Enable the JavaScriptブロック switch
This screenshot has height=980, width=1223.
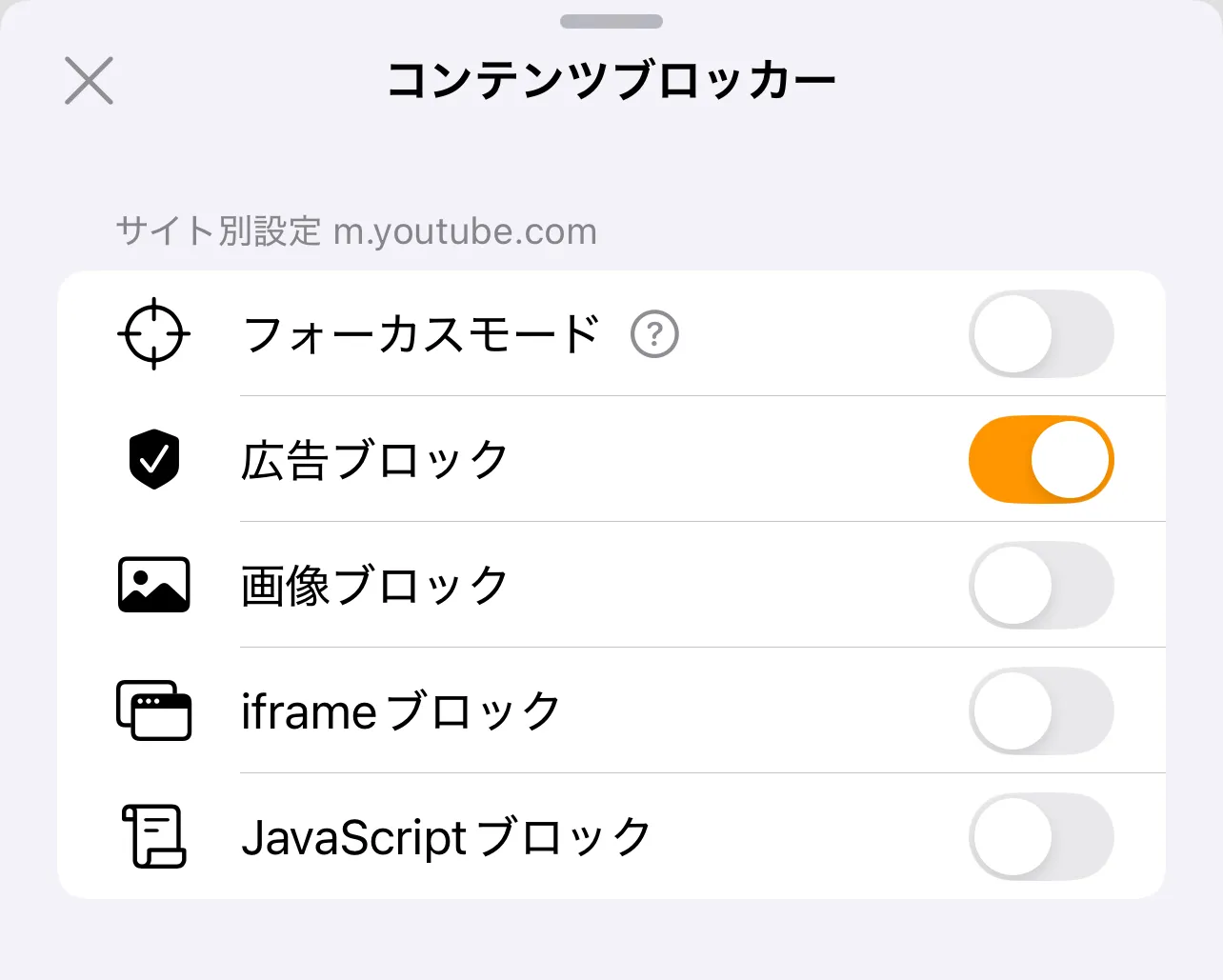pos(1041,836)
